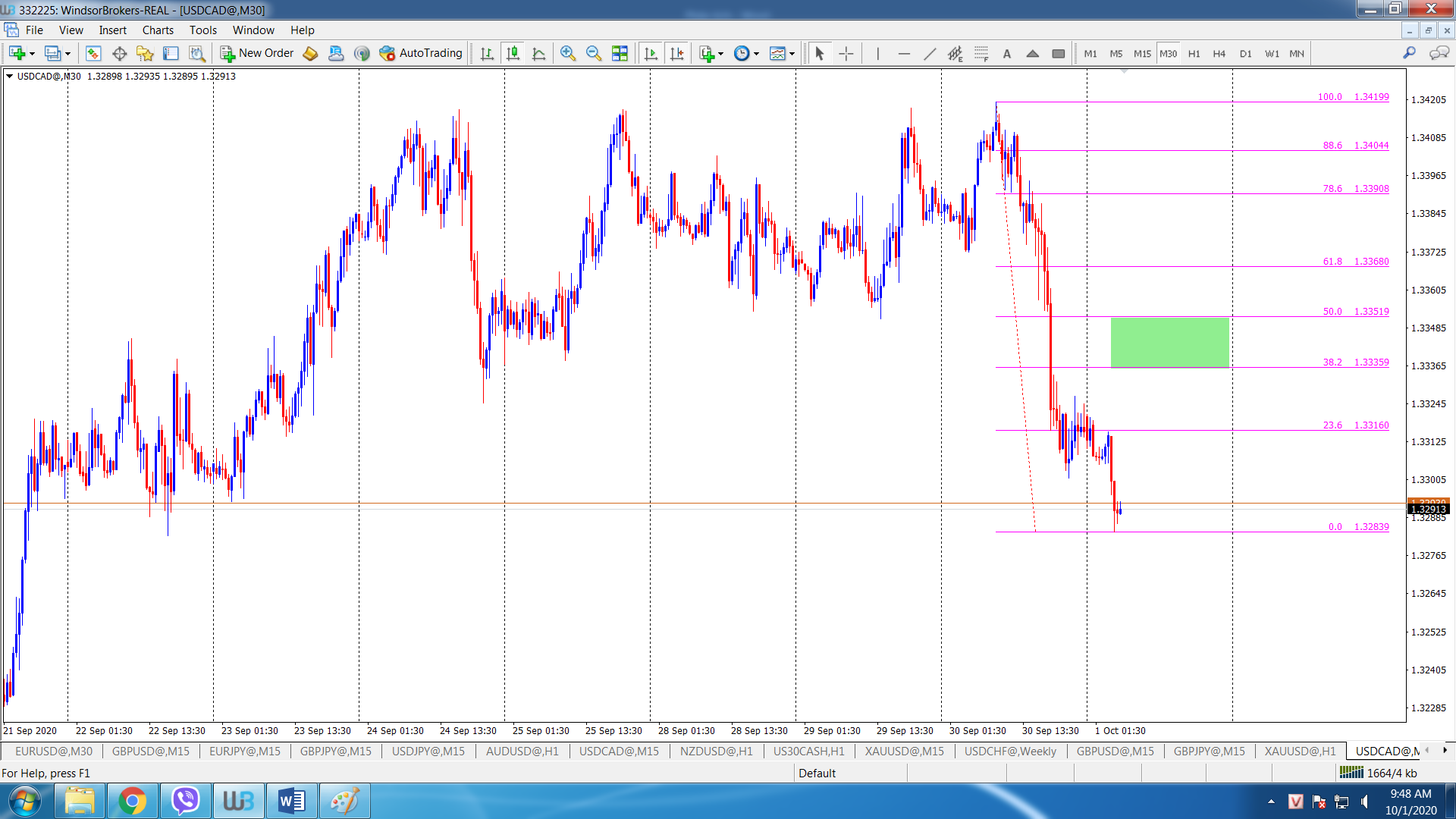This screenshot has height=819, width=1456.
Task: Draw a vertical line tool
Action: tap(877, 53)
